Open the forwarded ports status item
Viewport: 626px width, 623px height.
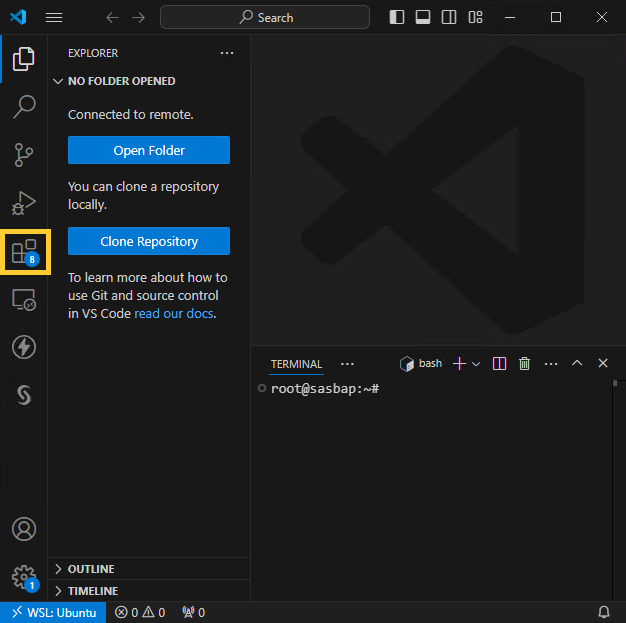point(193,612)
